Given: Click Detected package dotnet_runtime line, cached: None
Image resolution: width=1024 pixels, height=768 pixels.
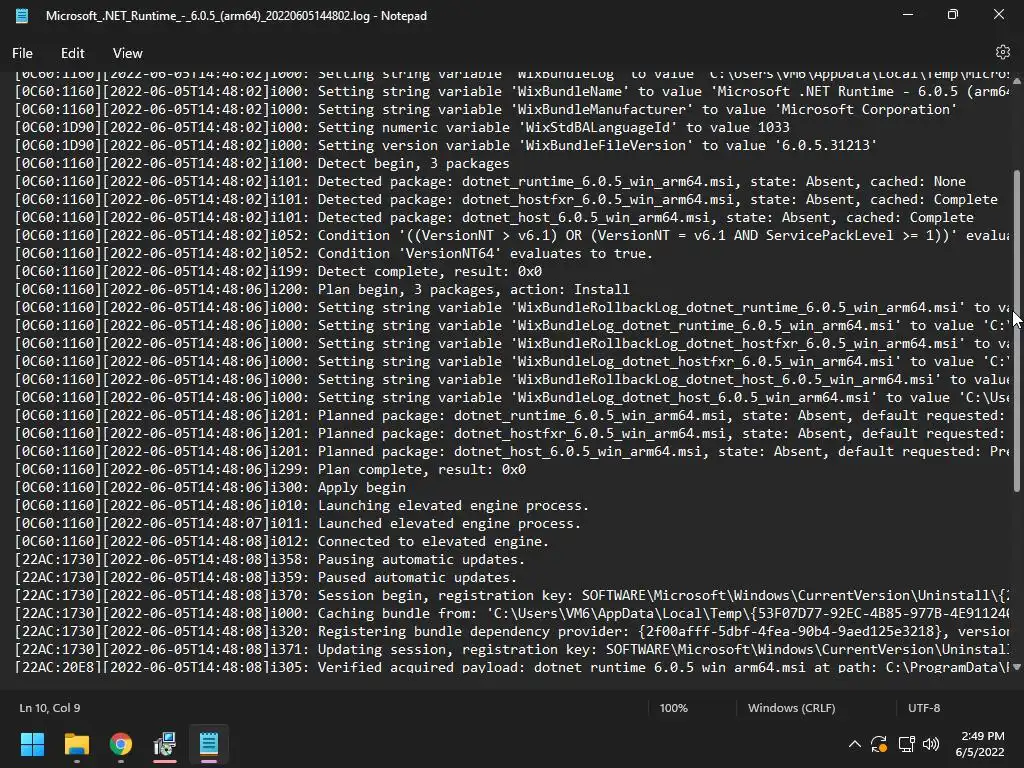Looking at the screenshot, I should tap(490, 182).
